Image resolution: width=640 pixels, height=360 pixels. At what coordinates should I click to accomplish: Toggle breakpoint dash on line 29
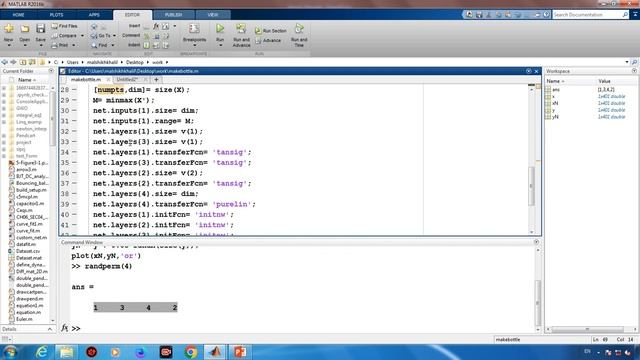(74, 100)
